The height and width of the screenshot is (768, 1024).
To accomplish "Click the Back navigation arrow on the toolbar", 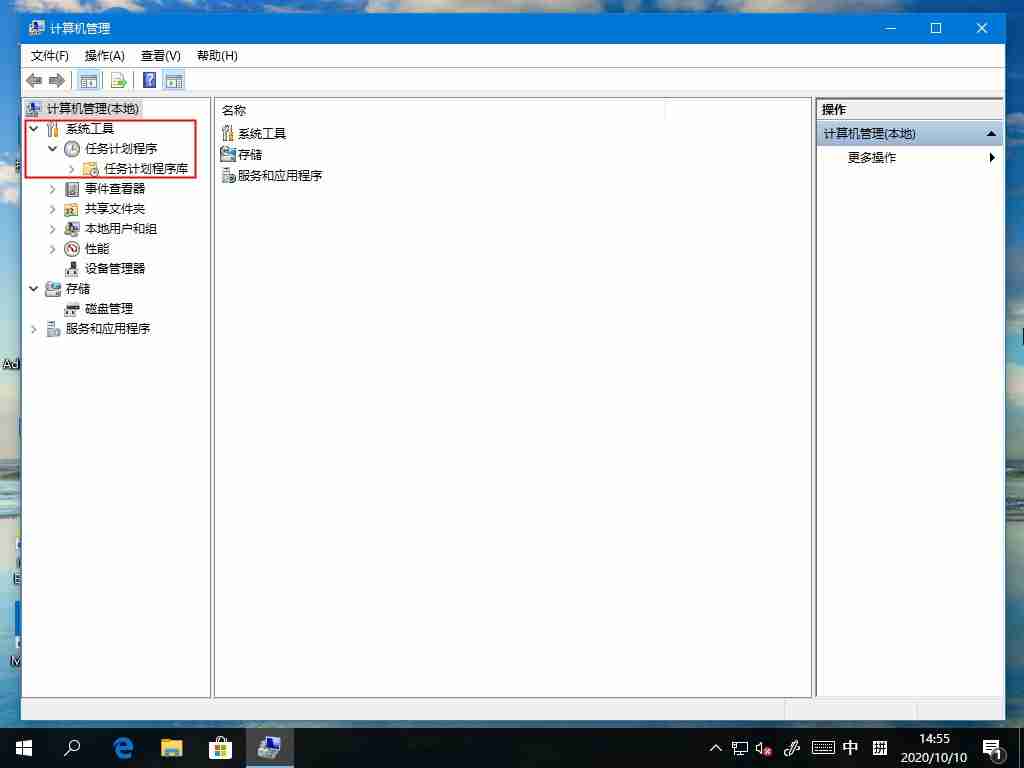I will pos(33,80).
